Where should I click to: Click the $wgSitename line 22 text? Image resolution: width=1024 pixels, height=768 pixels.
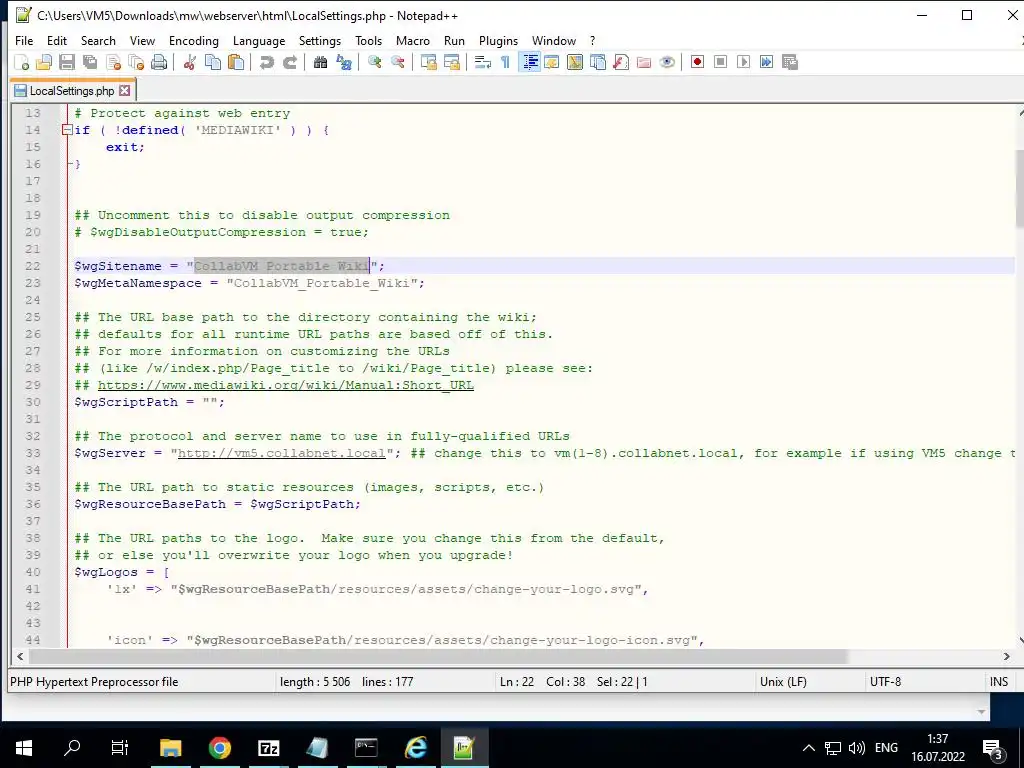click(x=229, y=266)
